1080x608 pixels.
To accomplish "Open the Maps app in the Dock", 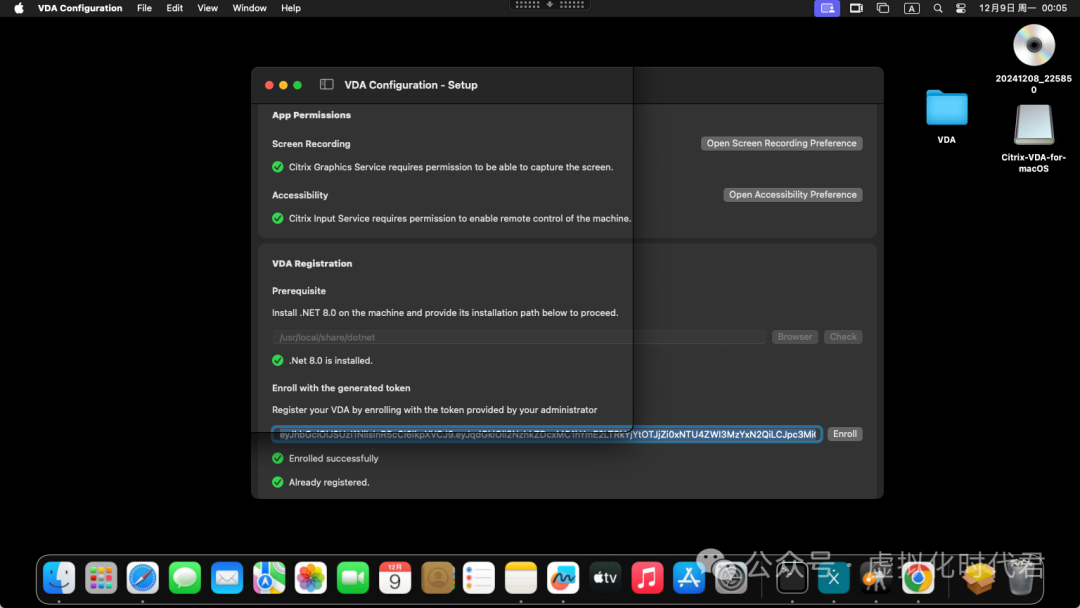I will coord(269,578).
